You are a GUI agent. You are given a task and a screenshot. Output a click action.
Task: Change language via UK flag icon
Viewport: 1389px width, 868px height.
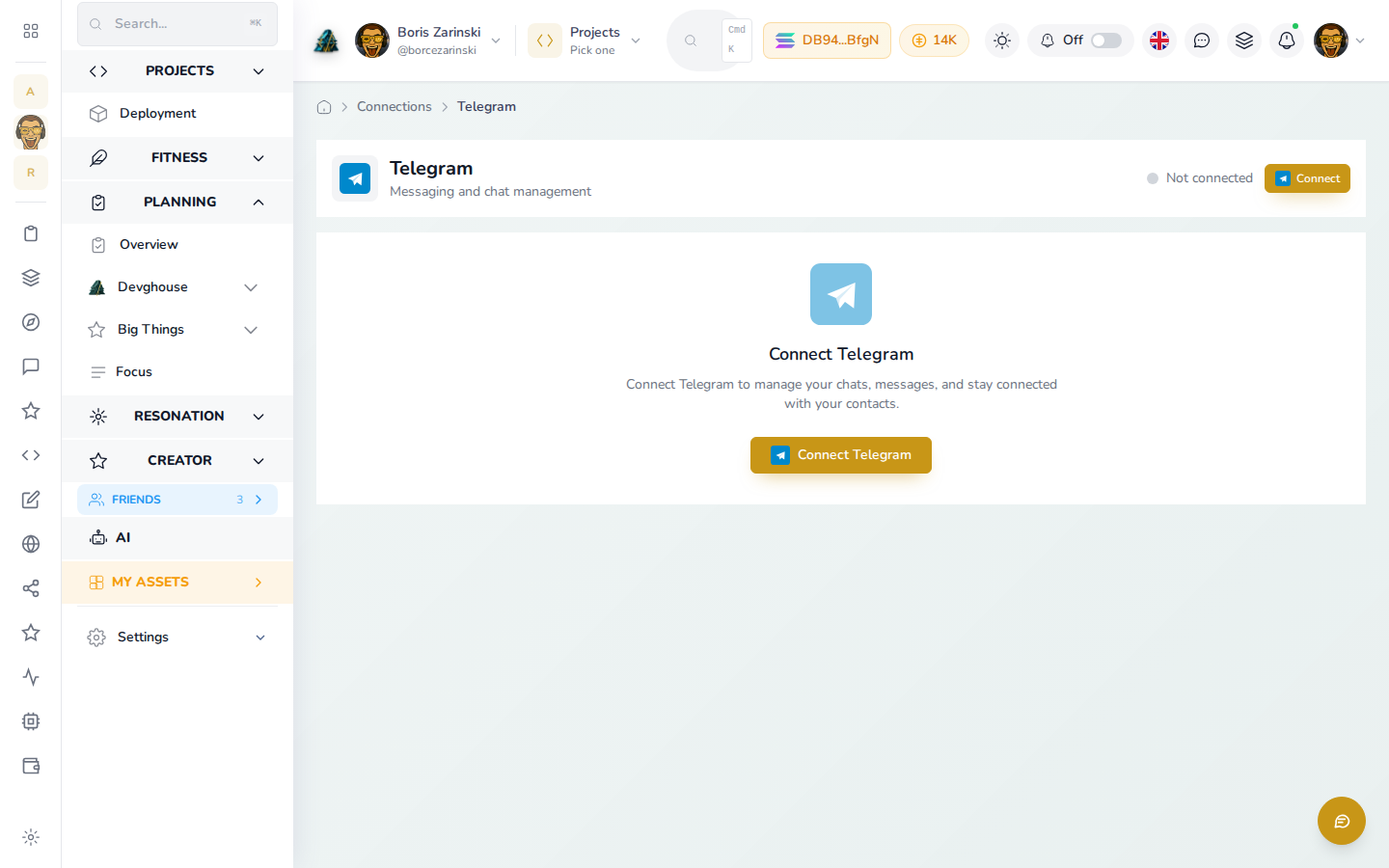pyautogui.click(x=1159, y=41)
